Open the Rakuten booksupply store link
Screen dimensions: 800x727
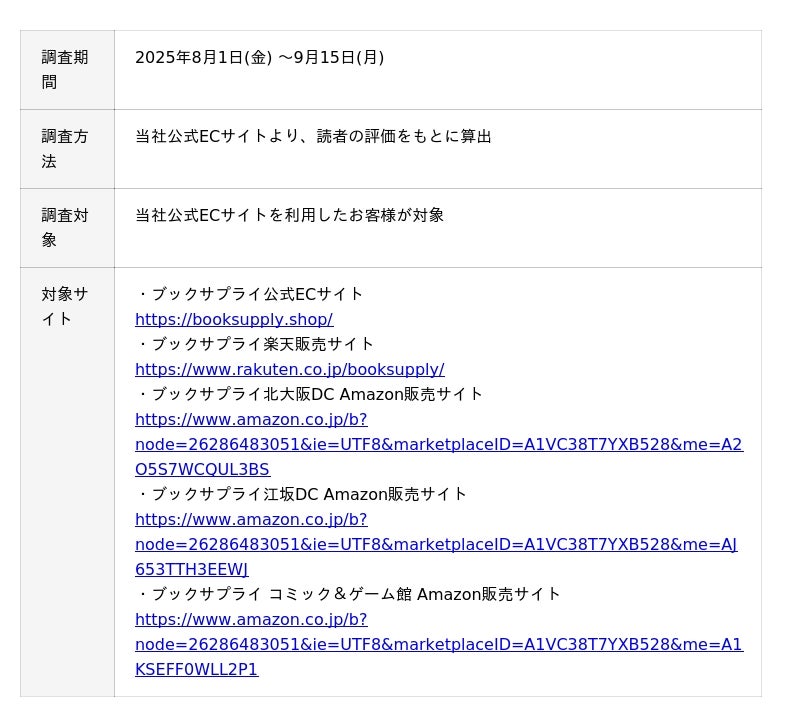(x=289, y=369)
